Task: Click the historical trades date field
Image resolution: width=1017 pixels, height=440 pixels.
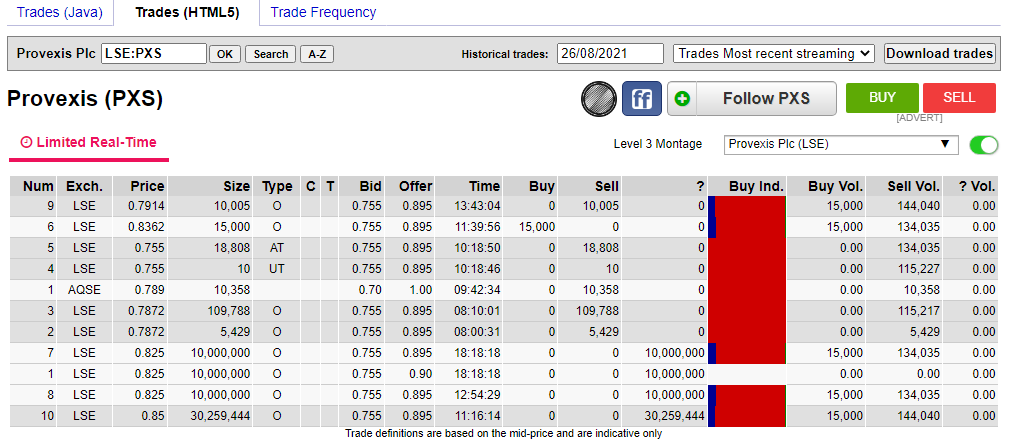Action: (x=610, y=53)
